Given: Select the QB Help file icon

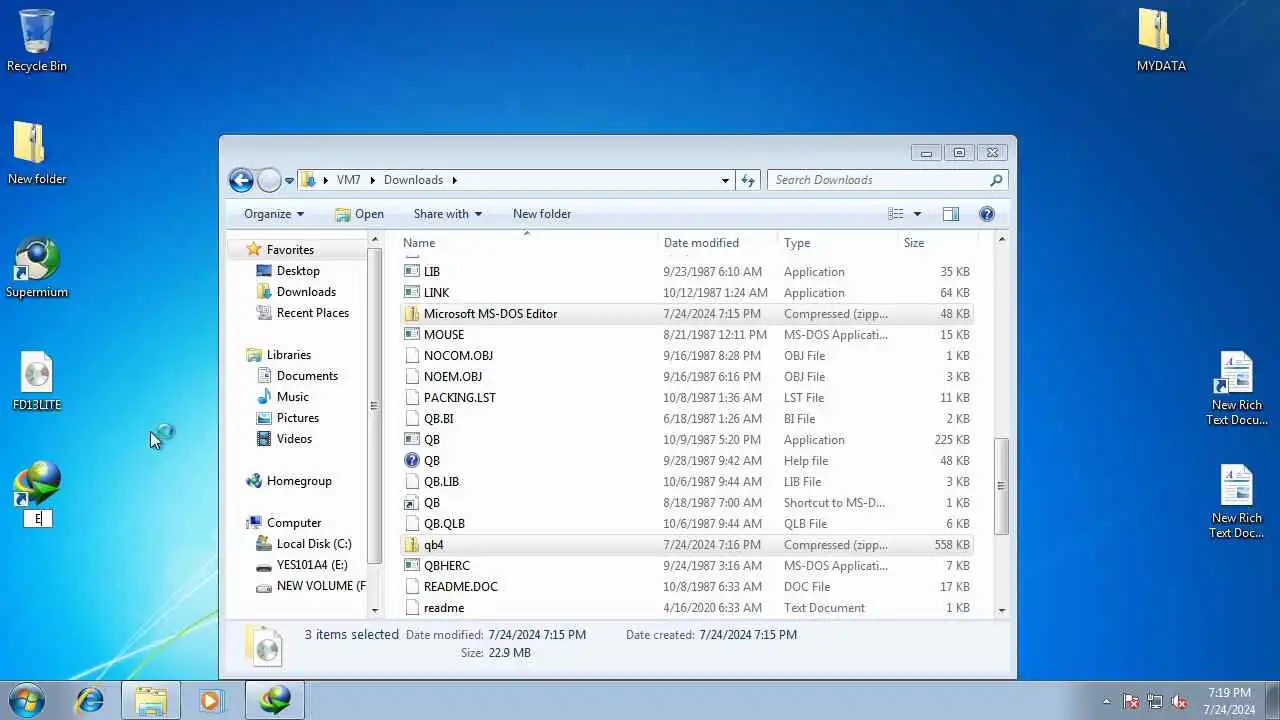Looking at the screenshot, I should coord(412,461).
